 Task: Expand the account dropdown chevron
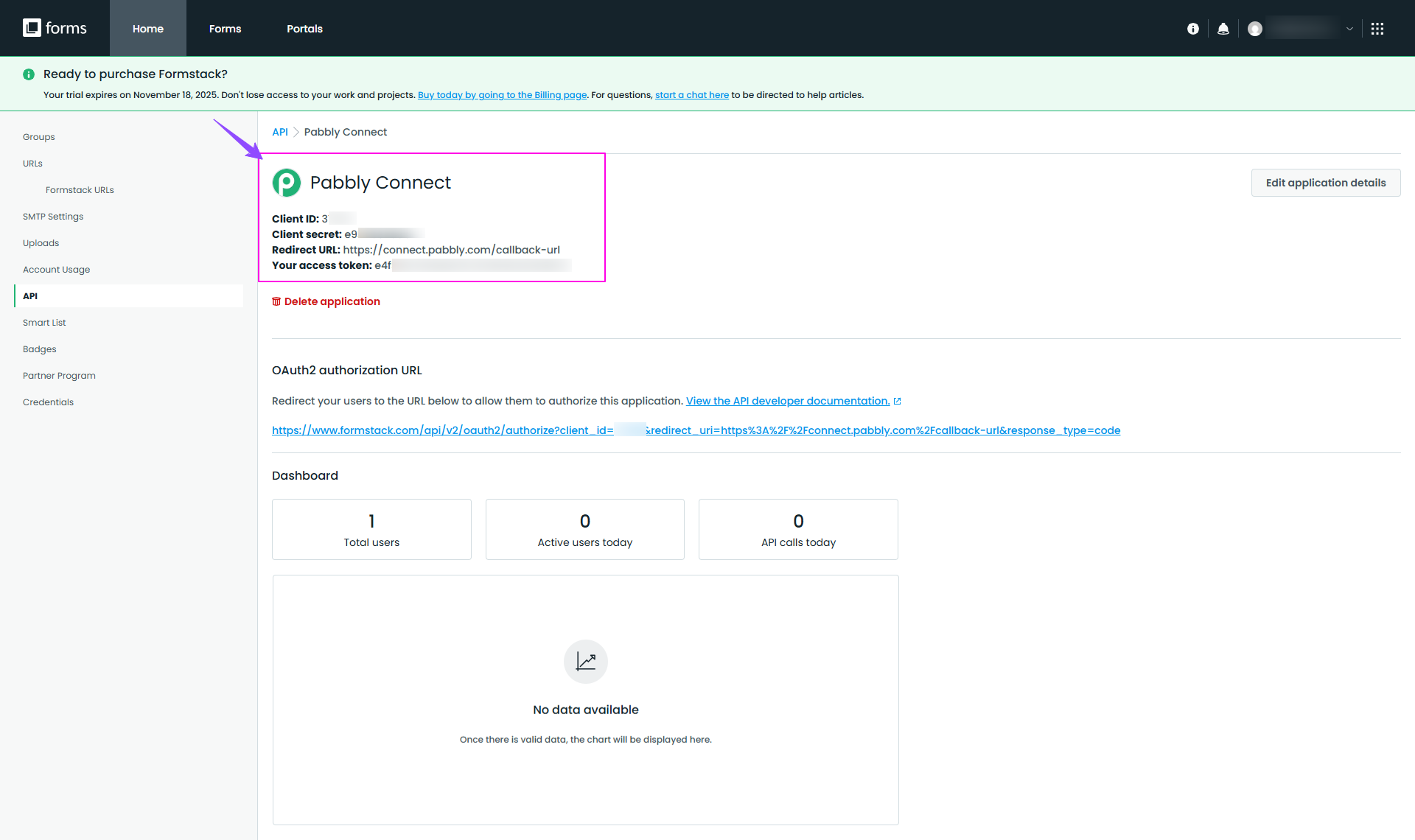click(1349, 29)
